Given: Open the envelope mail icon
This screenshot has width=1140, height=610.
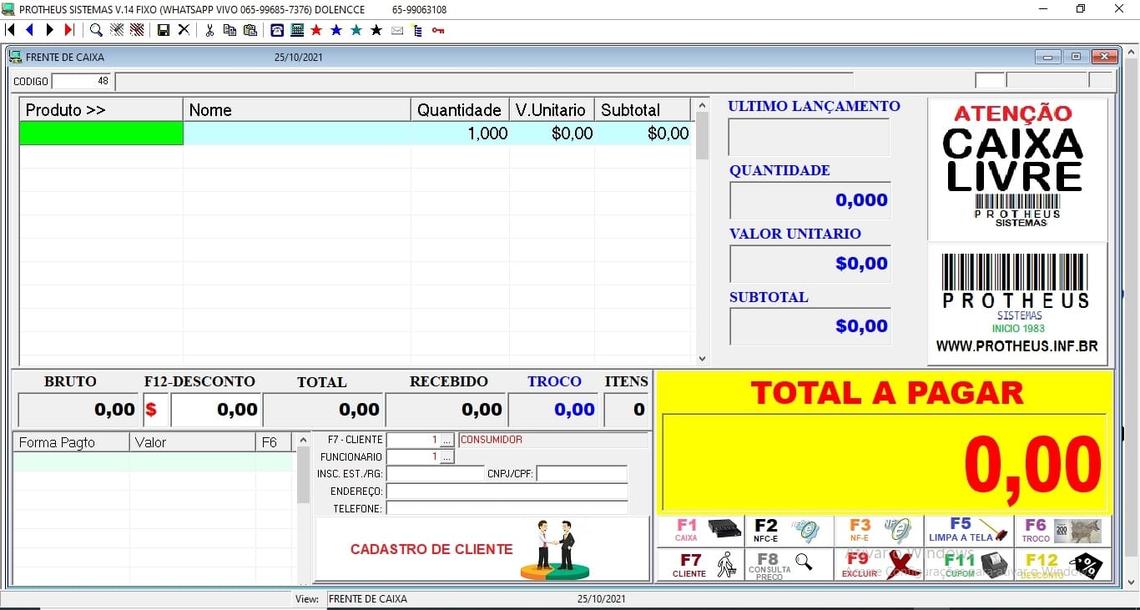Looking at the screenshot, I should coord(397,31).
